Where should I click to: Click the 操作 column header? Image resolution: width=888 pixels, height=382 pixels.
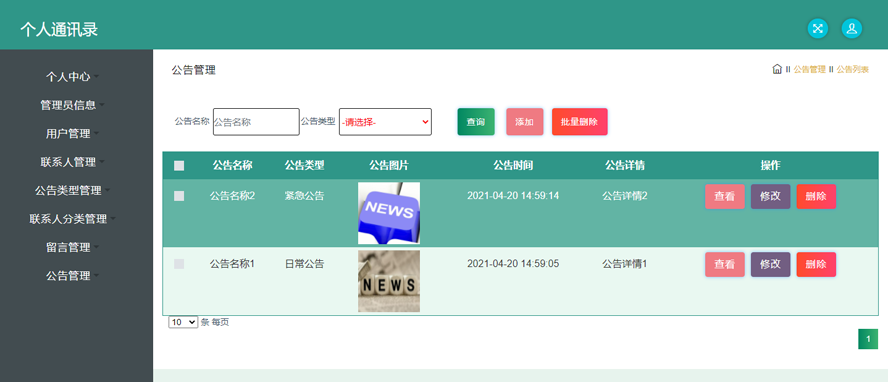pos(770,165)
